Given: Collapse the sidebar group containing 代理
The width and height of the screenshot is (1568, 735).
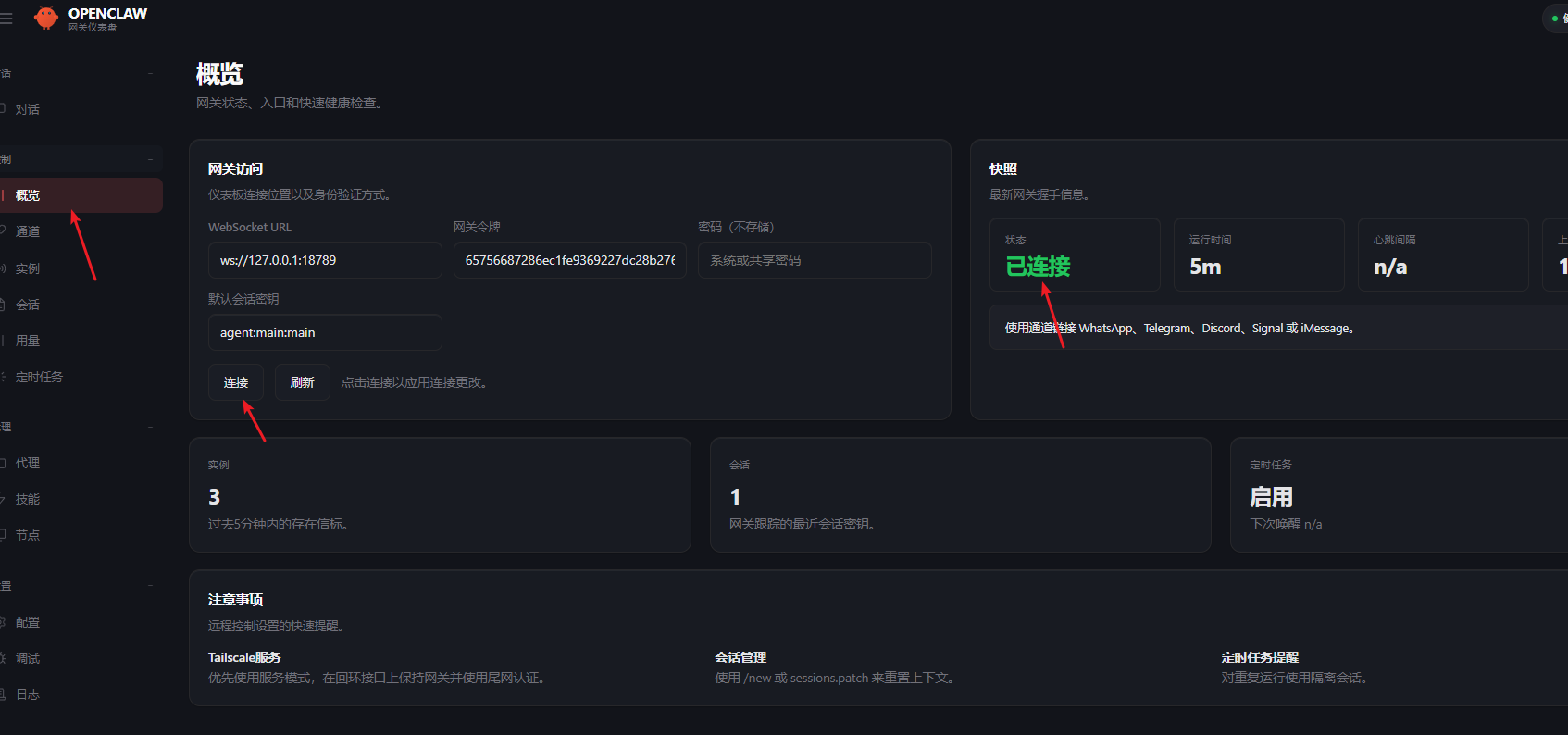Looking at the screenshot, I should [150, 427].
